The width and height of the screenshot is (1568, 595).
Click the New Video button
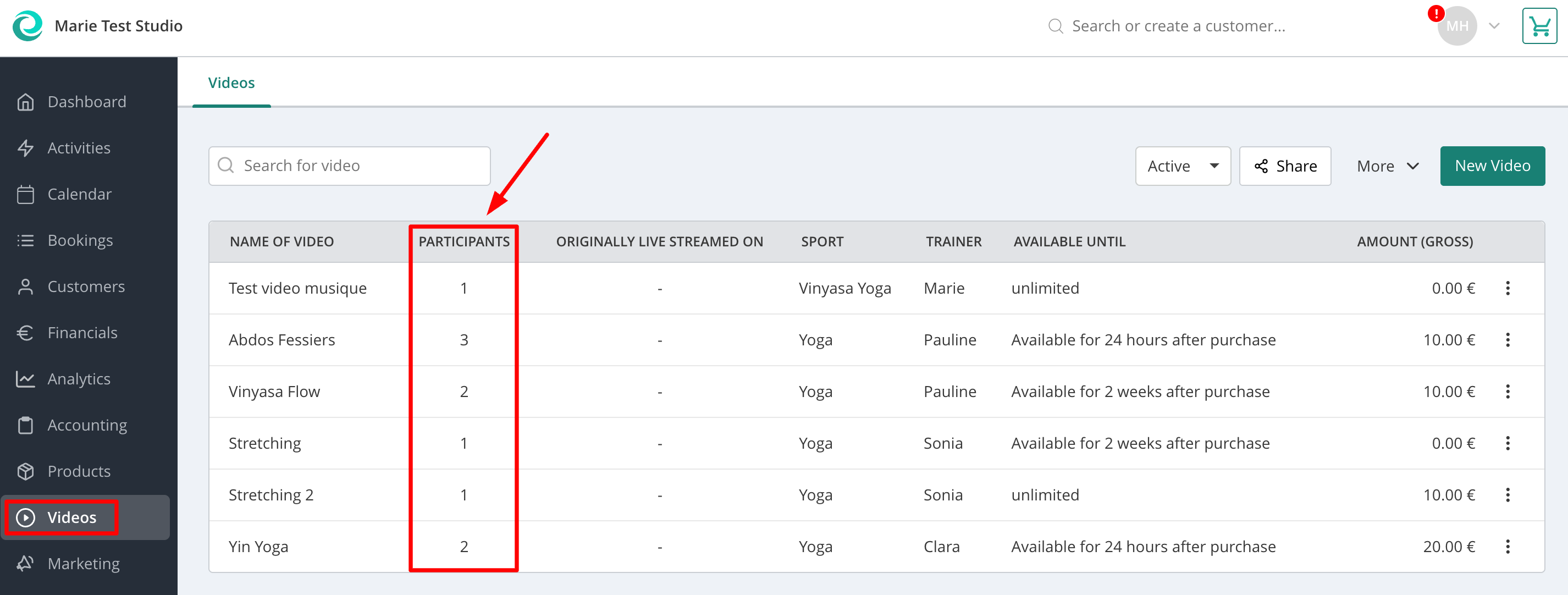tap(1492, 166)
